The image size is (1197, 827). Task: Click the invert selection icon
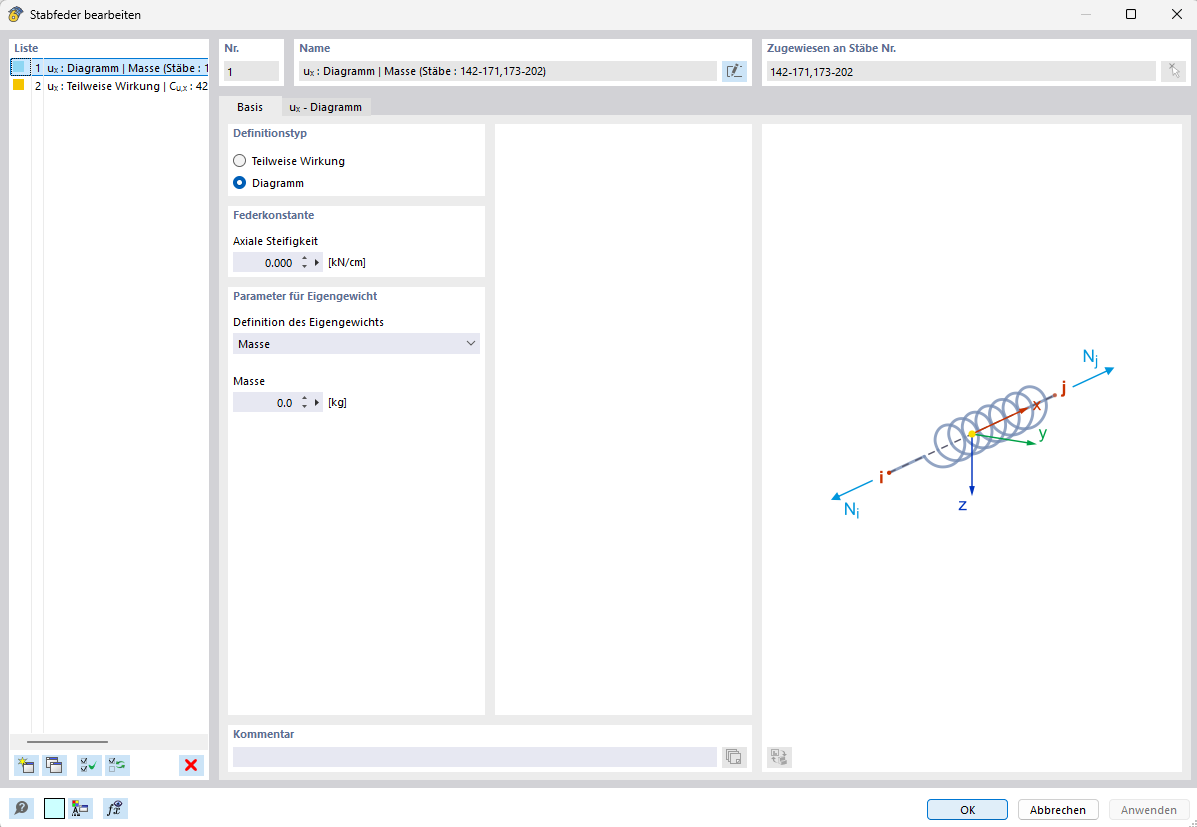tap(118, 765)
